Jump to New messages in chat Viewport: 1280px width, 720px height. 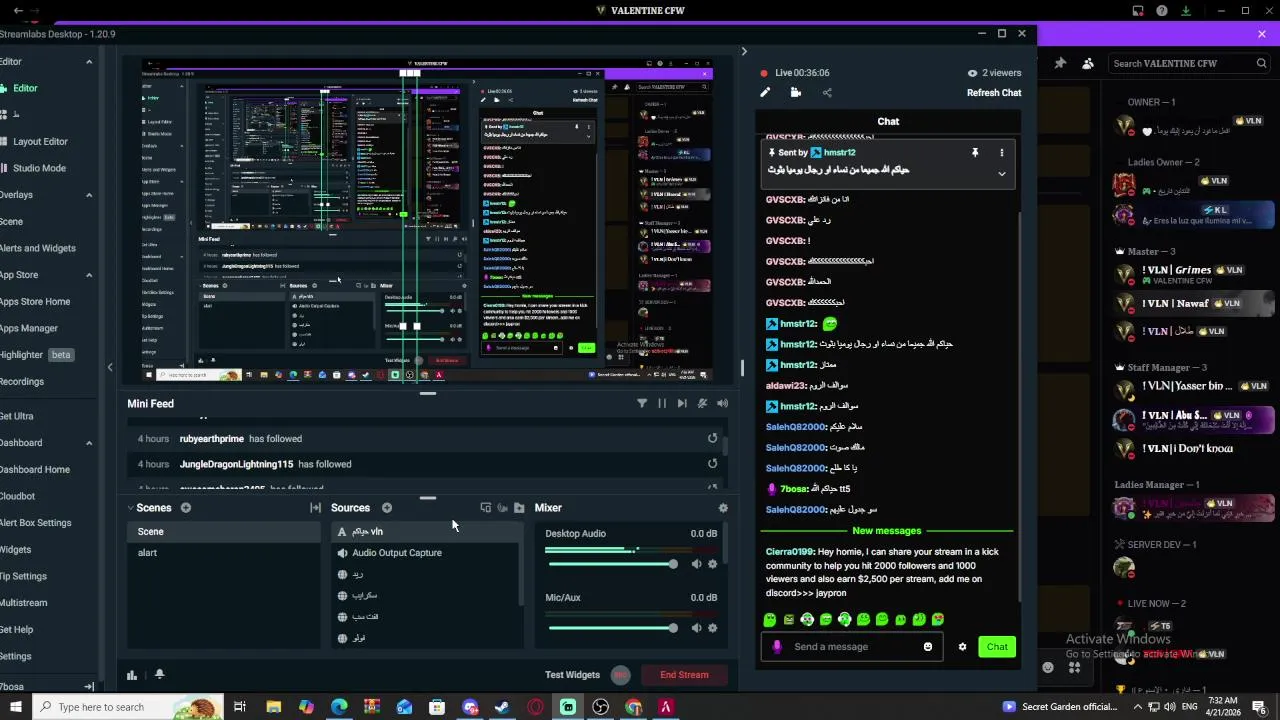click(x=886, y=531)
